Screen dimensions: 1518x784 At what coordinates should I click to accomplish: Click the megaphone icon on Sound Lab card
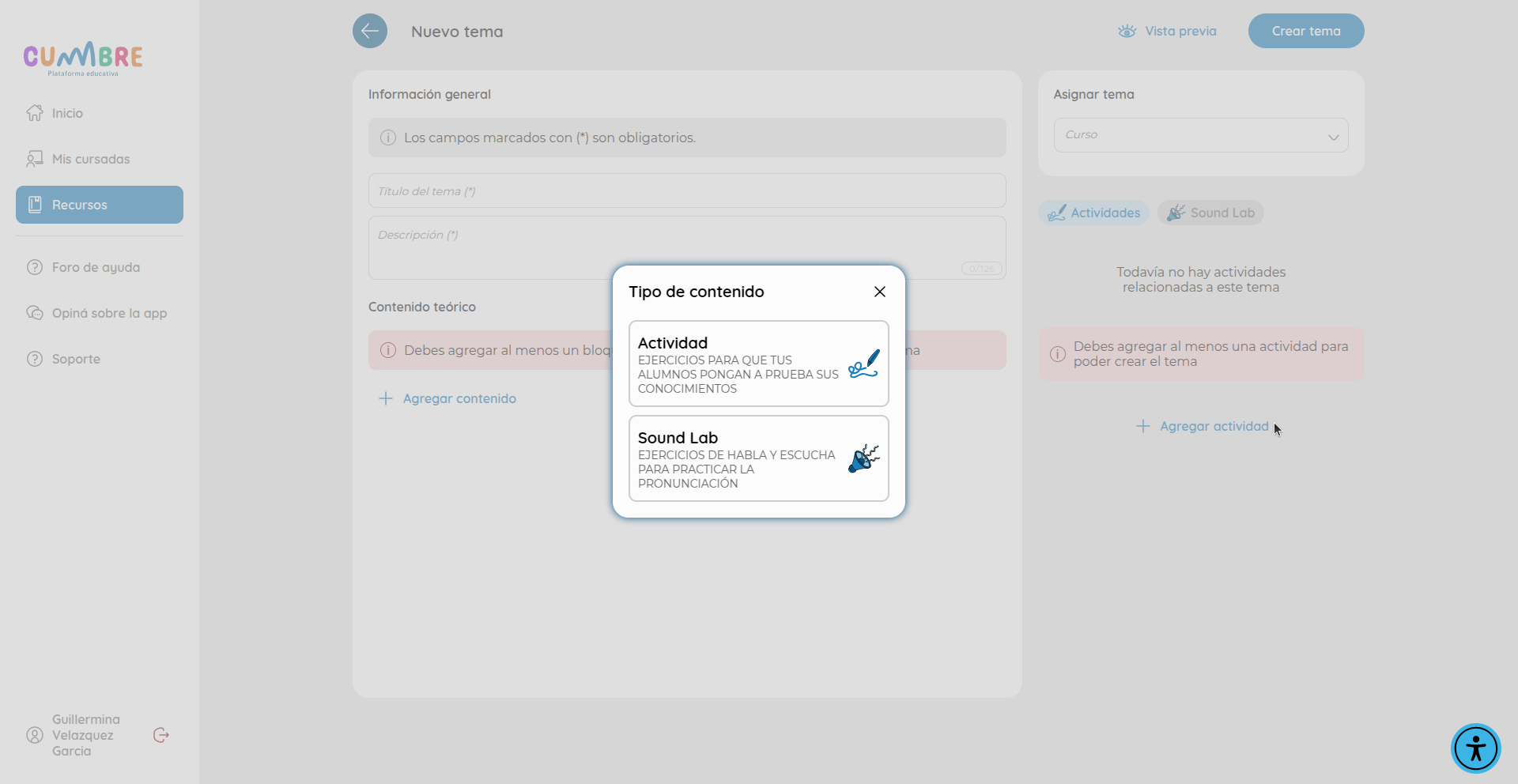(863, 458)
